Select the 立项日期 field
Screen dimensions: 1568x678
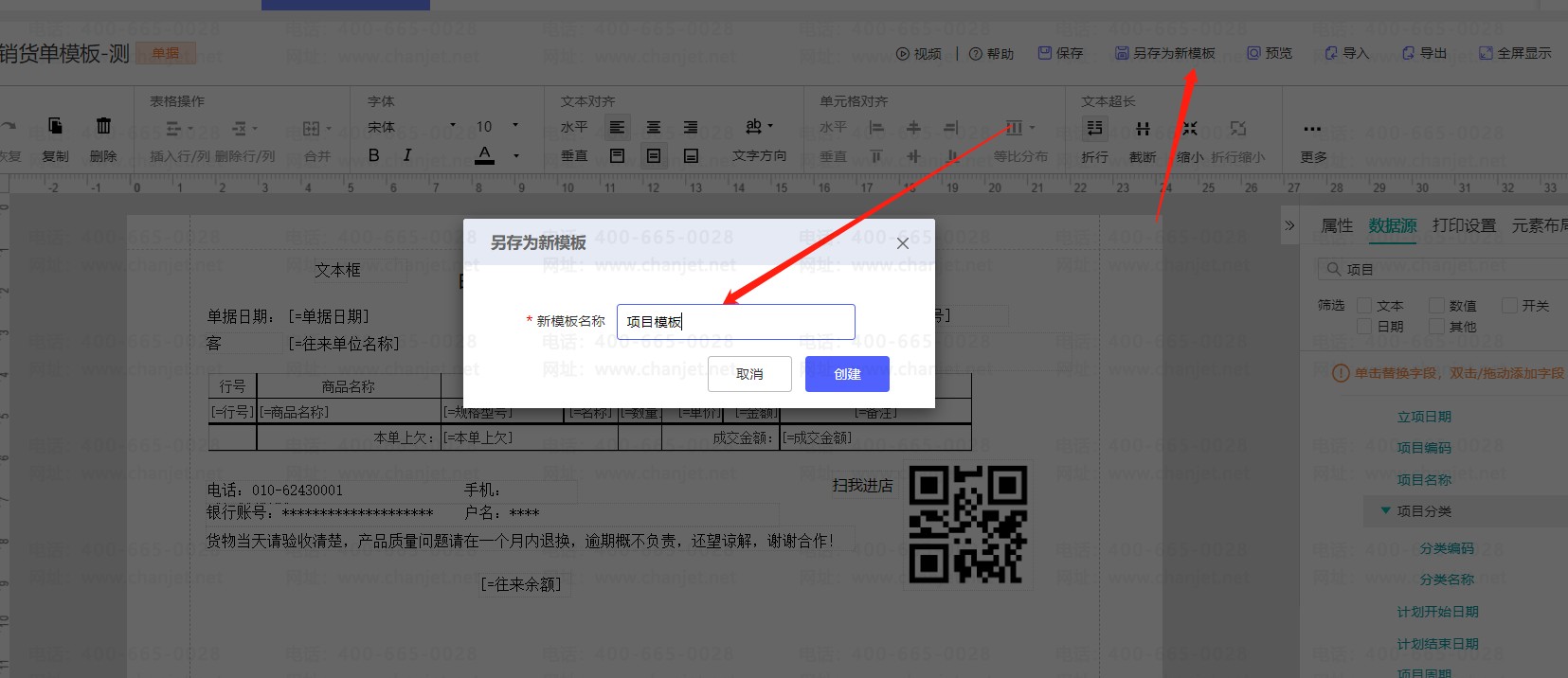1424,417
